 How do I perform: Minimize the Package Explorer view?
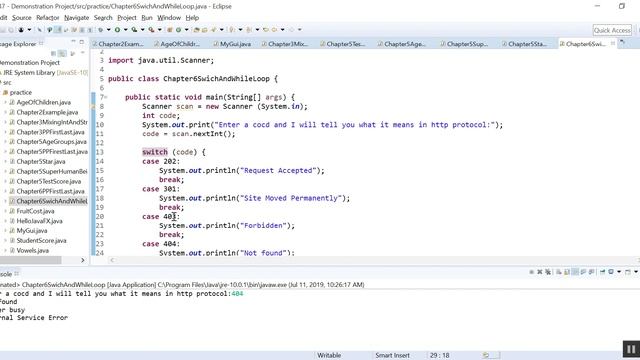point(73,42)
